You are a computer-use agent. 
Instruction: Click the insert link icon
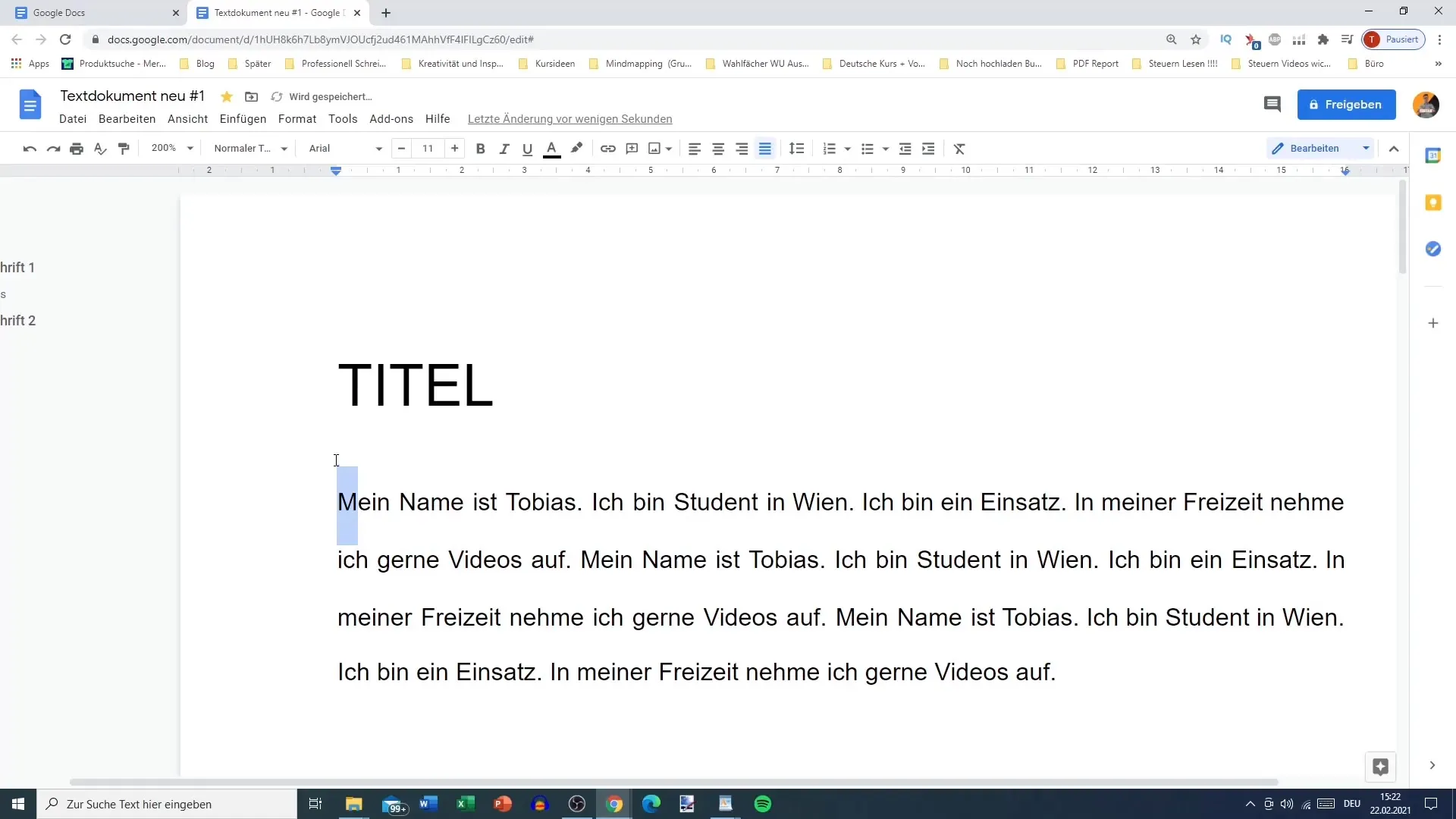(x=608, y=148)
